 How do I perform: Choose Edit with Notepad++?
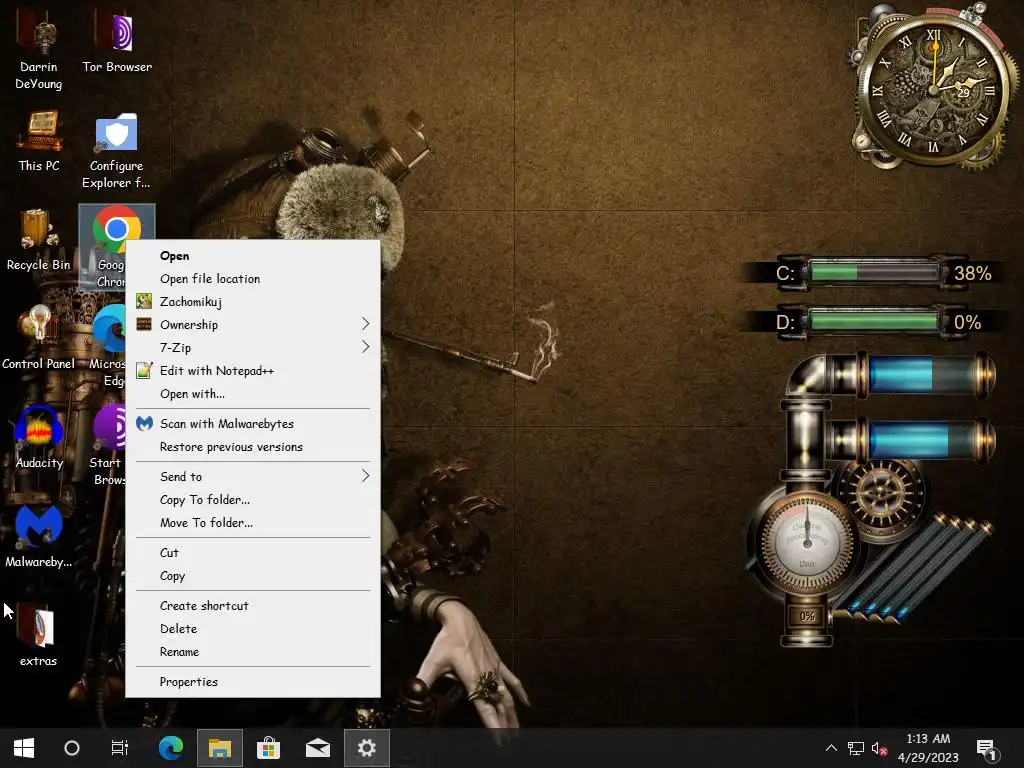tap(253, 371)
